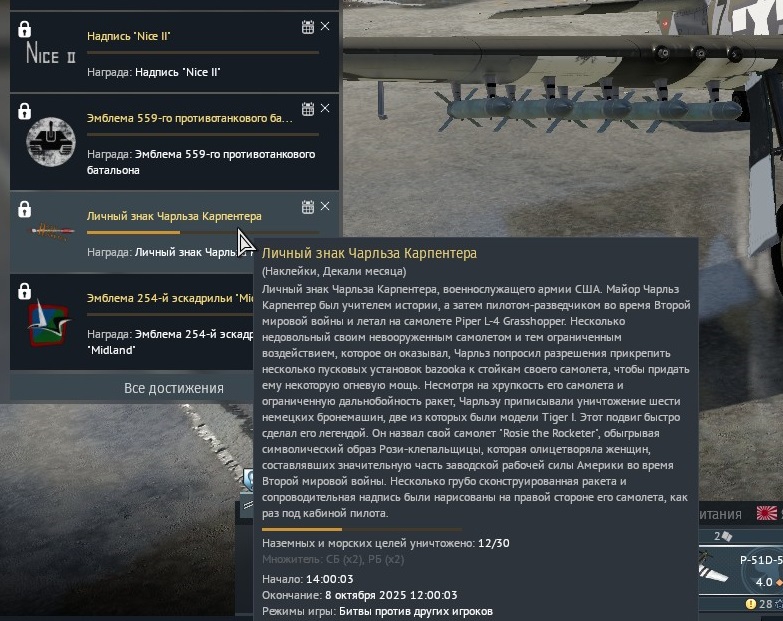Viewport: 783px width, 621px height.
Task: Select 'Nice II' decal thumbnail
Action: (50, 52)
